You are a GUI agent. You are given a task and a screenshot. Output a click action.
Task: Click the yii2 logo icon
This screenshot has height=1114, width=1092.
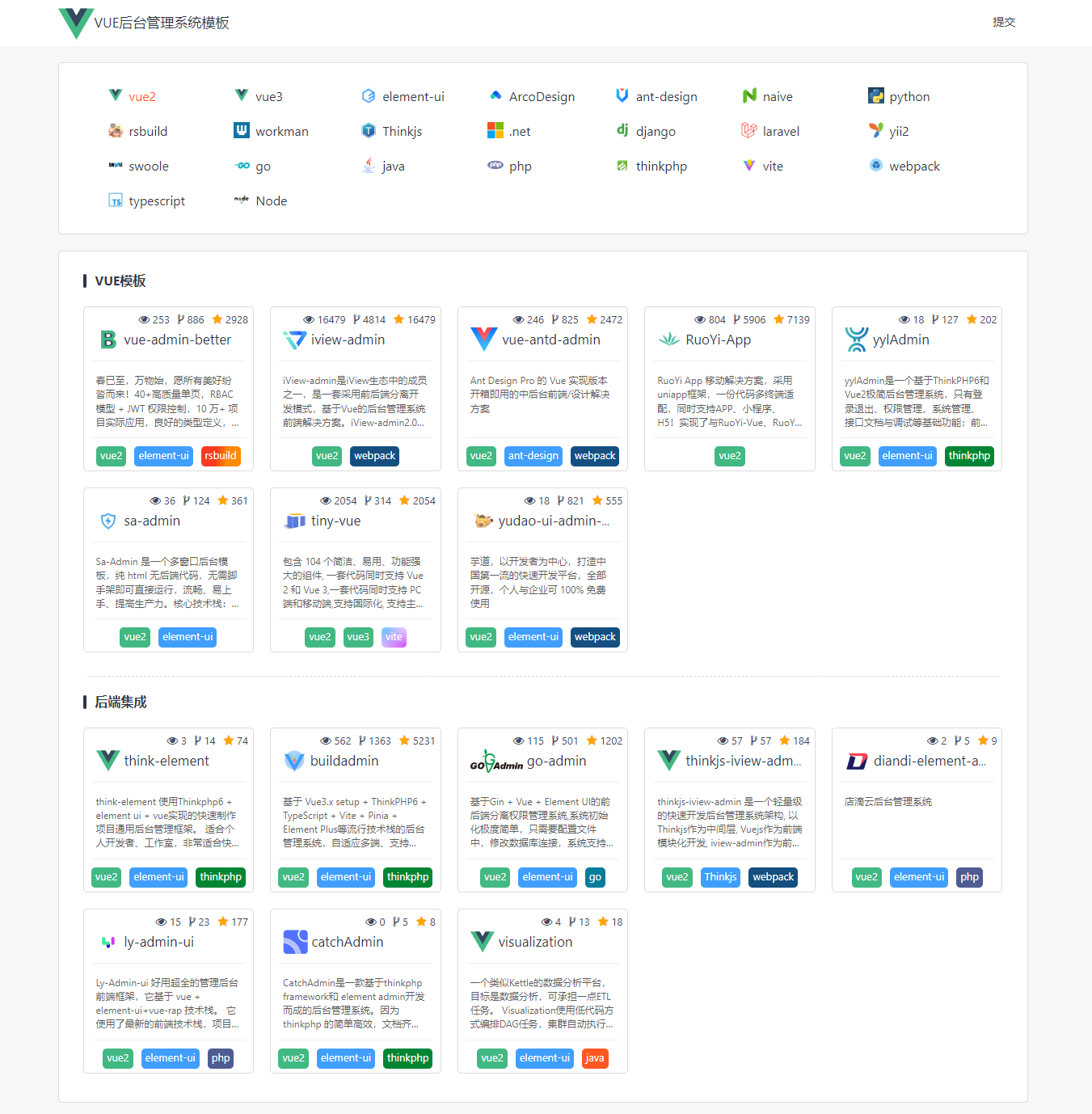coord(876,131)
